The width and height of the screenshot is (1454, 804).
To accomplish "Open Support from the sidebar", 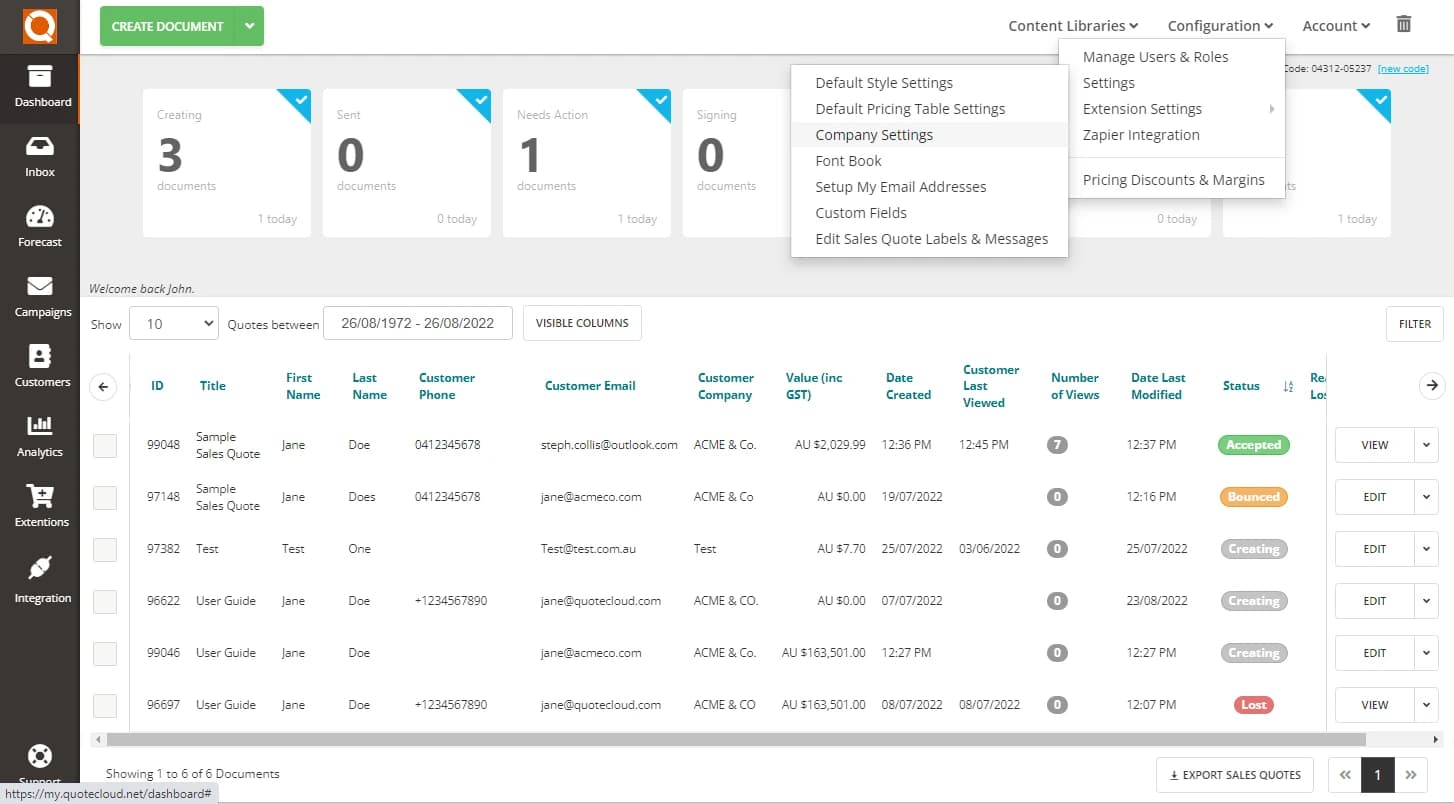I will click(x=40, y=763).
